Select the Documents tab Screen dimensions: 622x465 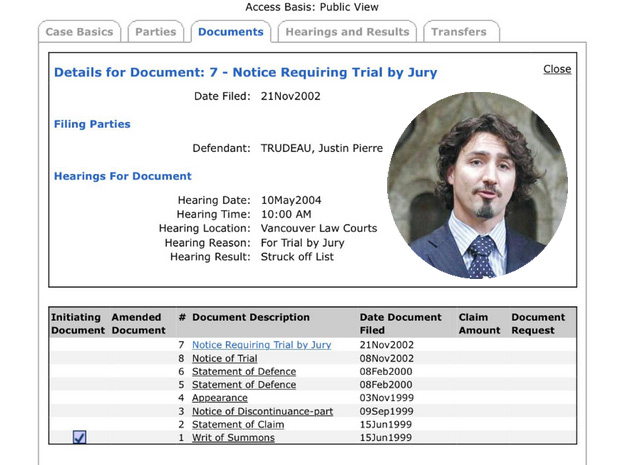tap(231, 32)
